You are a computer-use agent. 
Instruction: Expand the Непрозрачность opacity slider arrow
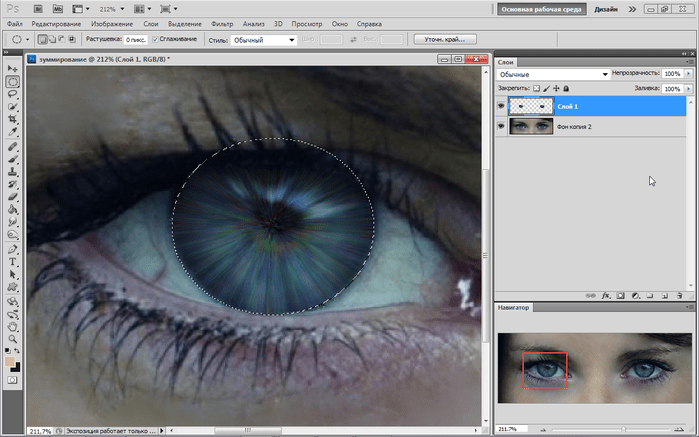point(686,74)
